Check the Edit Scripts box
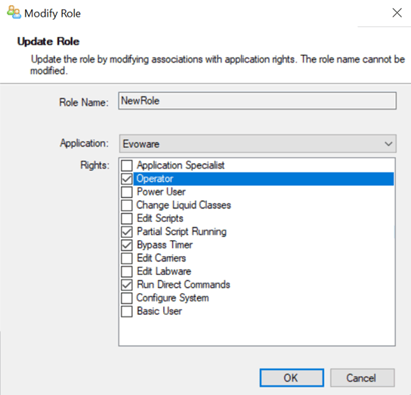This screenshot has width=411, height=395. click(x=127, y=218)
